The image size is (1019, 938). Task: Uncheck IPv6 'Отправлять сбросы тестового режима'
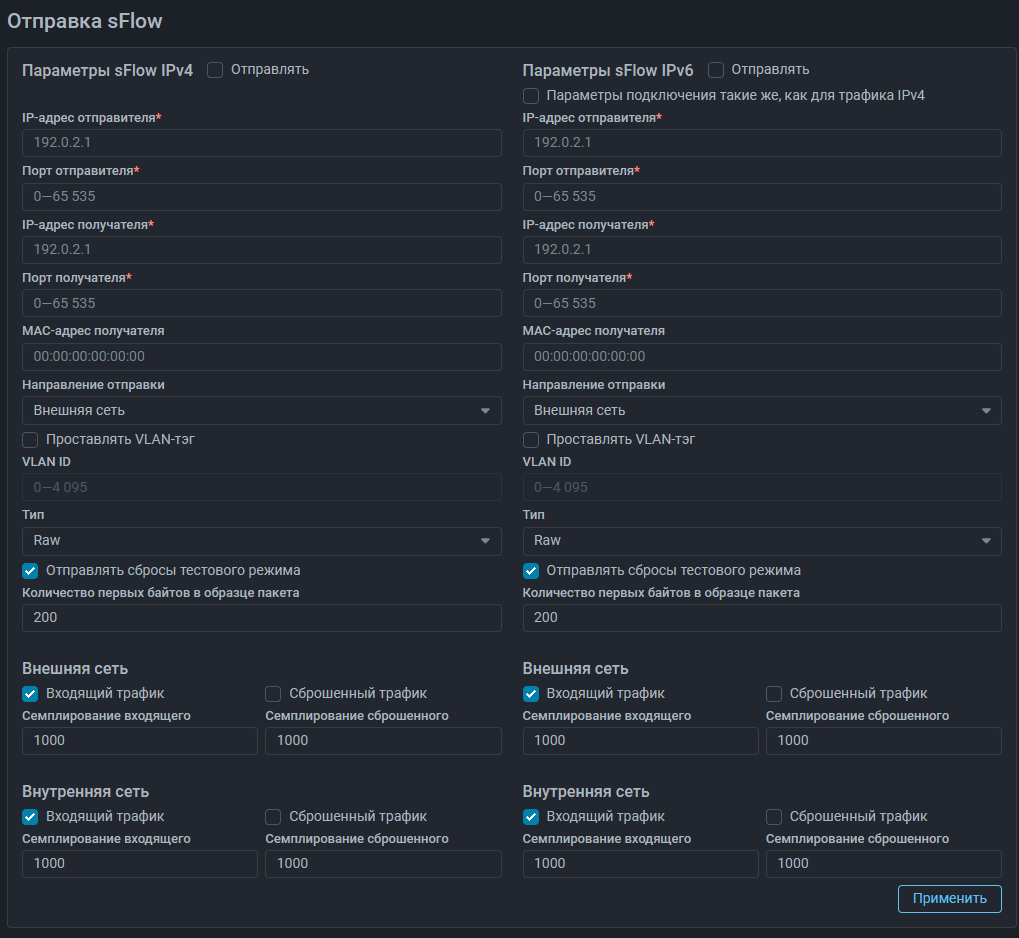click(x=531, y=571)
